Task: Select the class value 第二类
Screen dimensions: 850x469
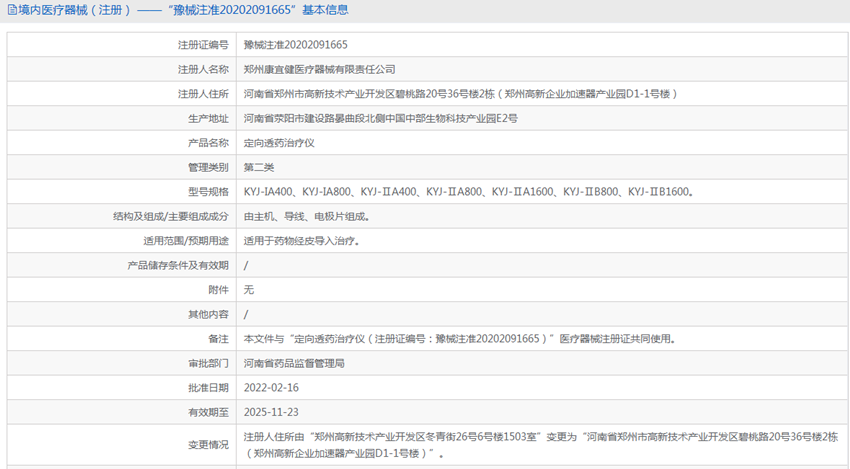Action: [x=259, y=167]
